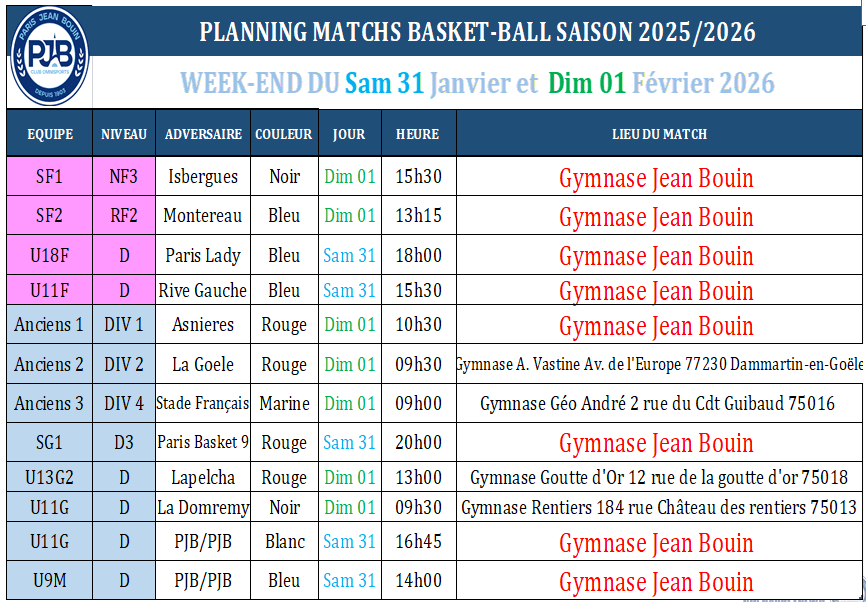
Task: Select the JOUR column header
Action: point(349,134)
